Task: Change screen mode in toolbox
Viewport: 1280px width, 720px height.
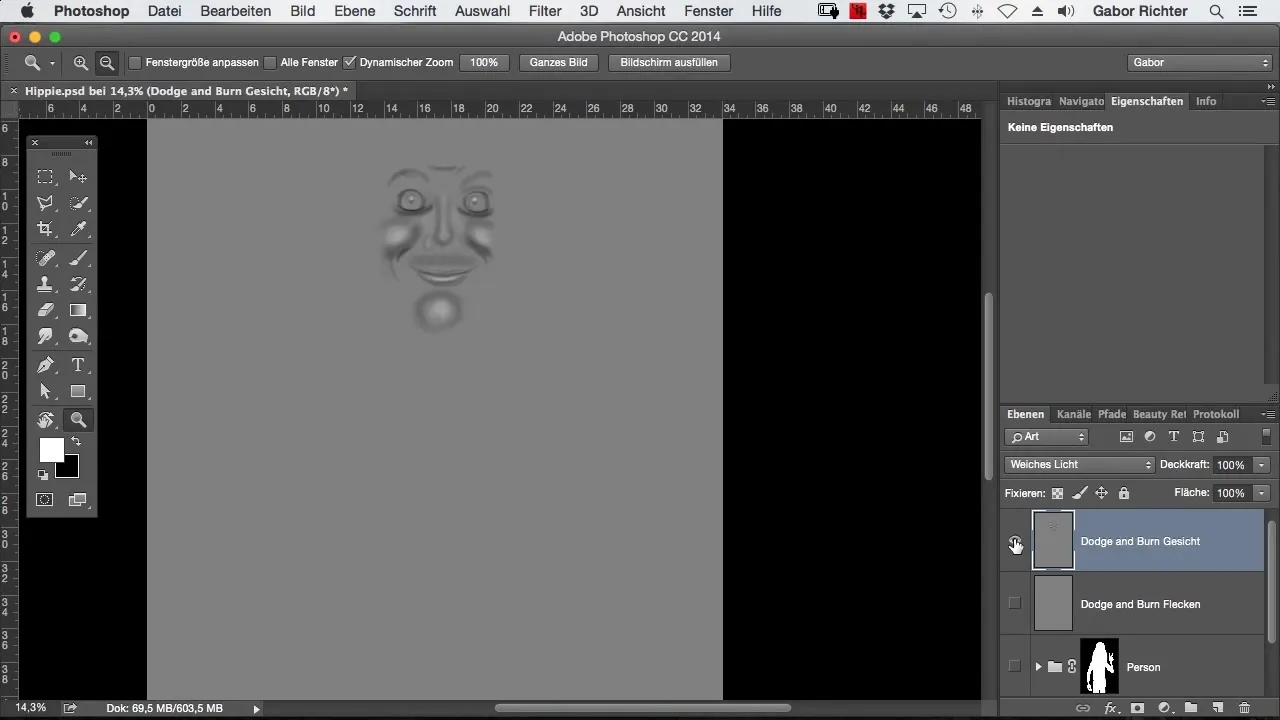Action: [78, 499]
